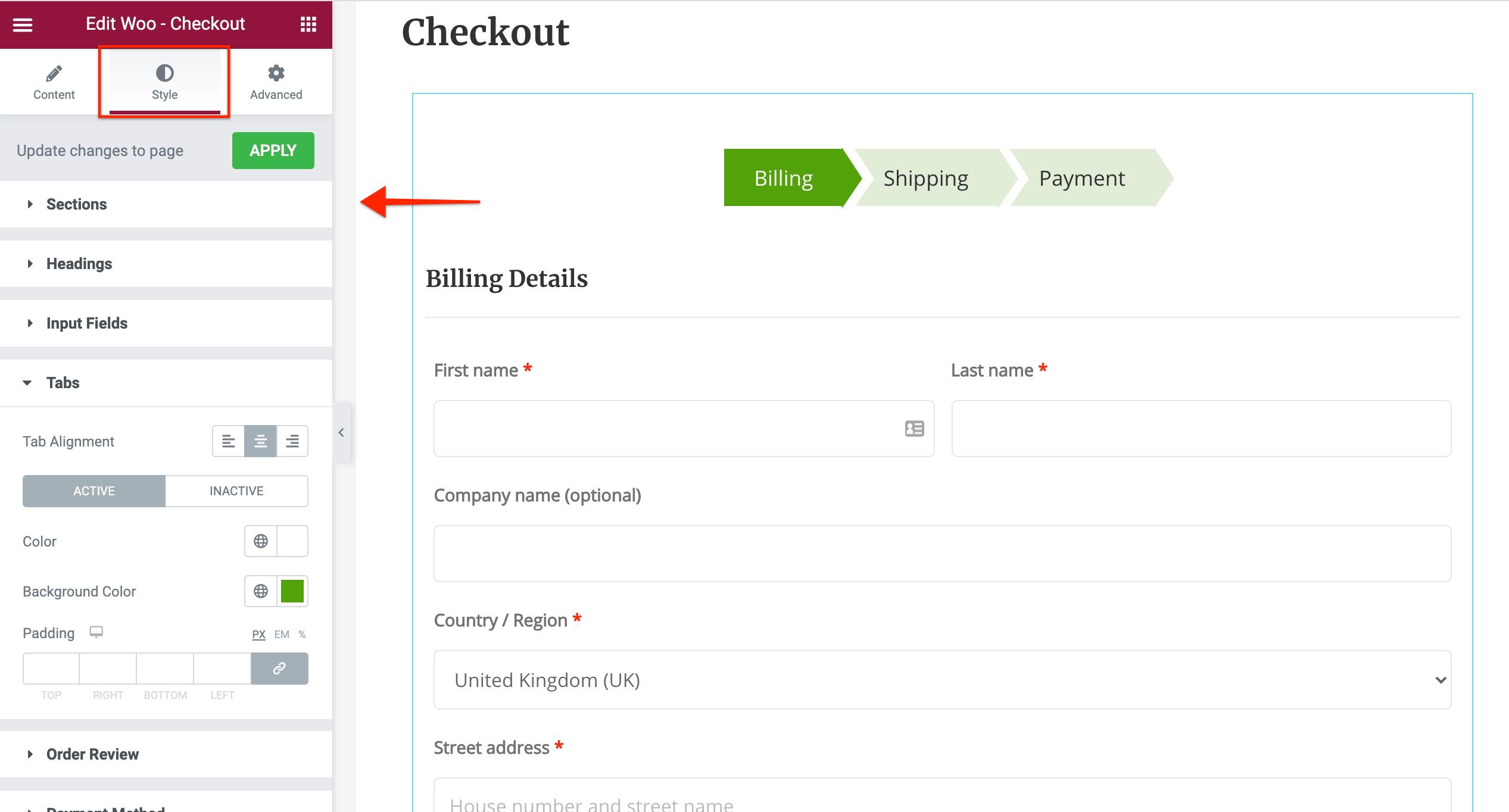The width and height of the screenshot is (1509, 812).
Task: Switch to the Advanced tab
Action: [x=276, y=82]
